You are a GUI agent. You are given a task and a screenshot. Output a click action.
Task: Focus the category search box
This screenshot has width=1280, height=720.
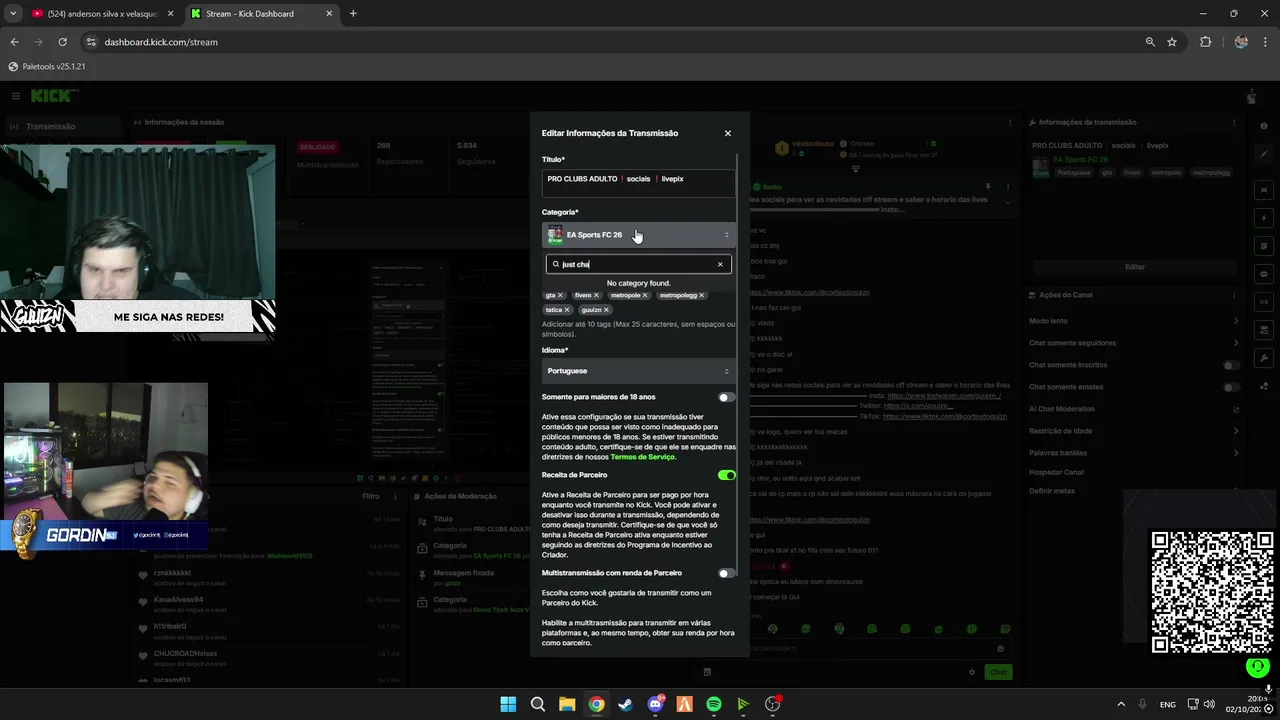(638, 264)
